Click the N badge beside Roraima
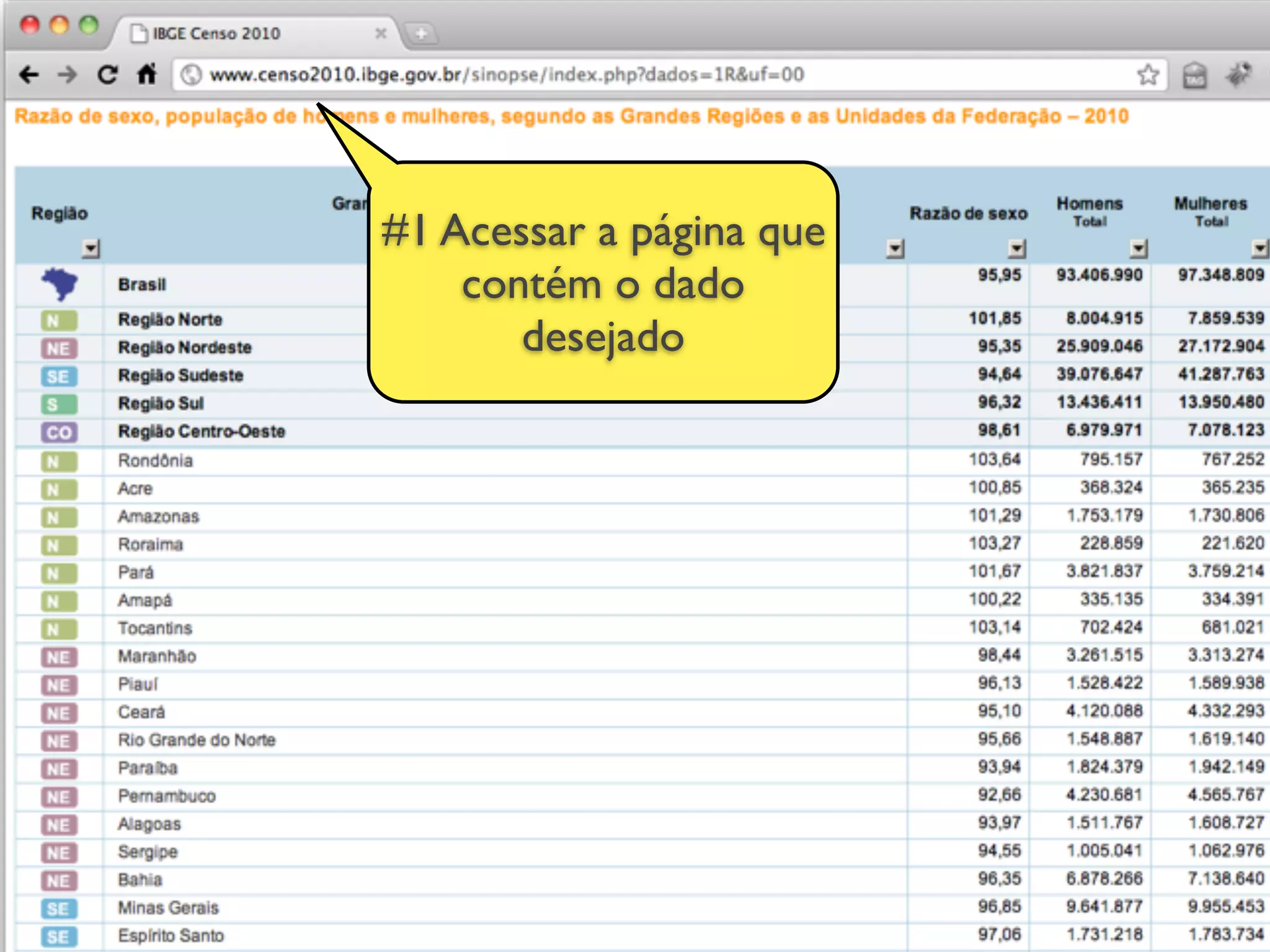The image size is (1270, 952). click(x=59, y=545)
